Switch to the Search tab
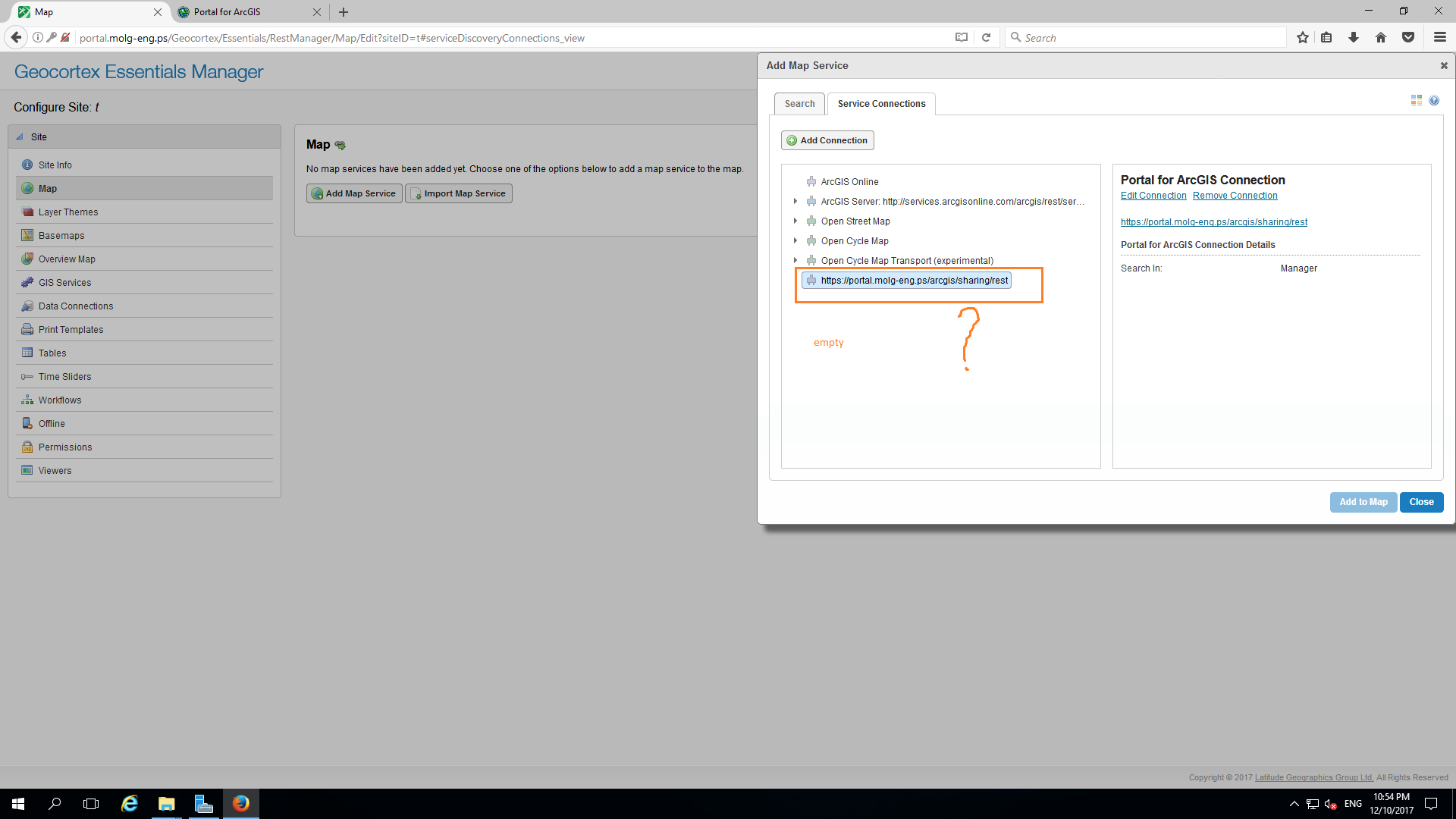The image size is (1456, 819). point(799,104)
